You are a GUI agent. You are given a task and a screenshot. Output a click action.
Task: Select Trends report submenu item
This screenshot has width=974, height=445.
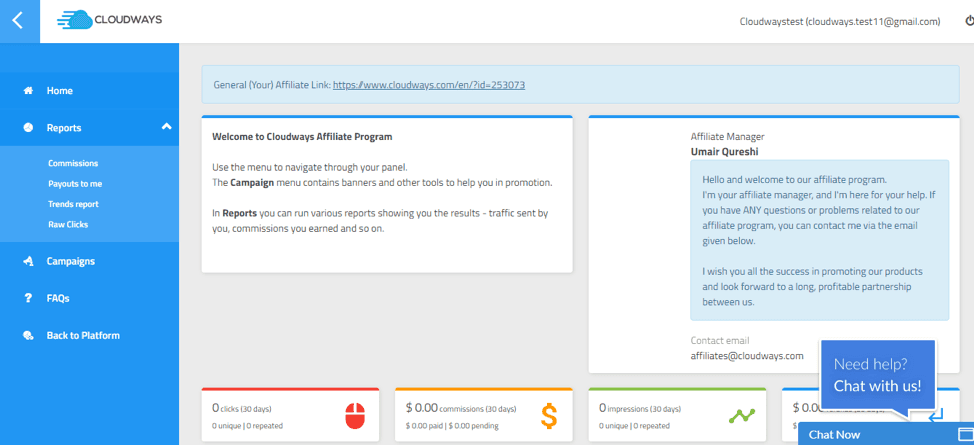[x=73, y=204]
